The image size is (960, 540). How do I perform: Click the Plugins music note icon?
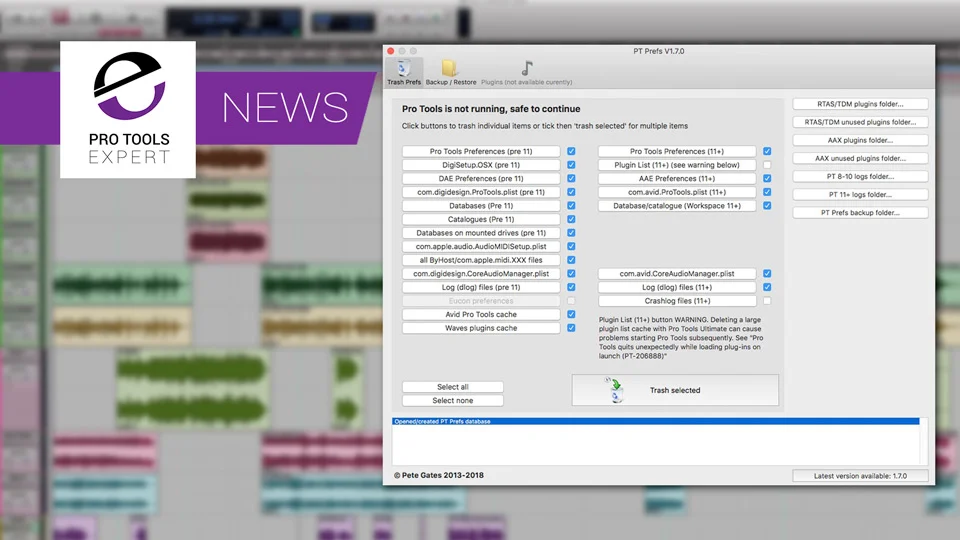pyautogui.click(x=527, y=68)
